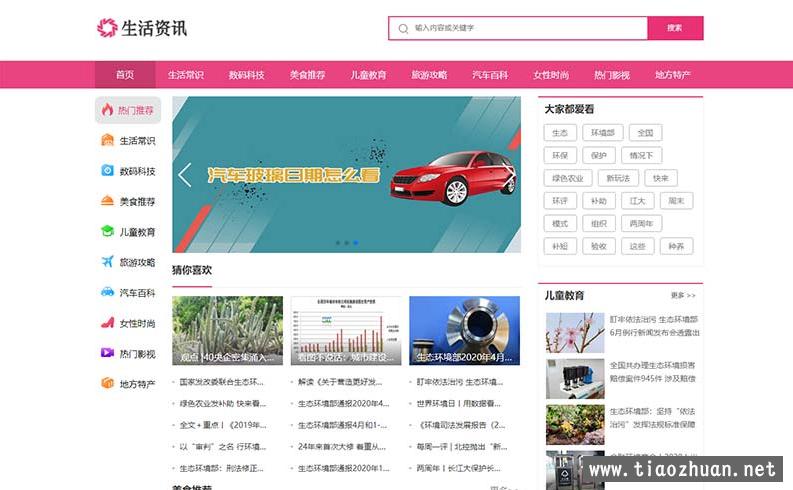The width and height of the screenshot is (793, 490).
Task: Click the 组织 tag
Action: [x=599, y=224]
